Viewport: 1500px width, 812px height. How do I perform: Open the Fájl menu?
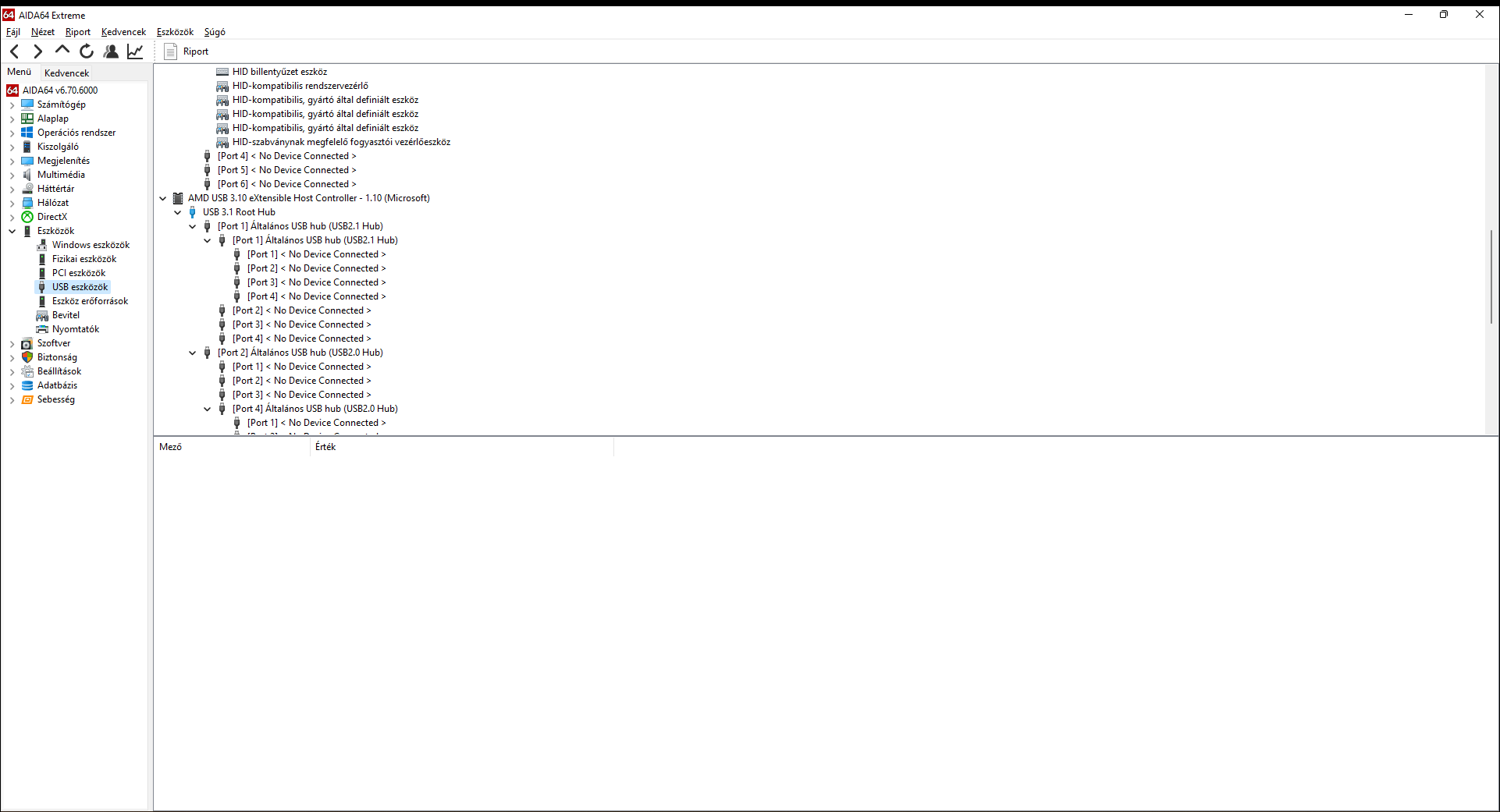tap(13, 32)
